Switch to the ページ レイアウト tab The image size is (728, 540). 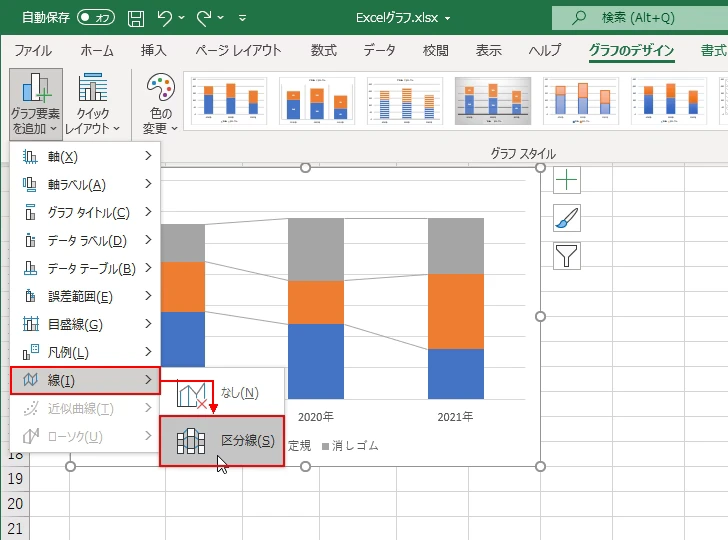tap(238, 50)
